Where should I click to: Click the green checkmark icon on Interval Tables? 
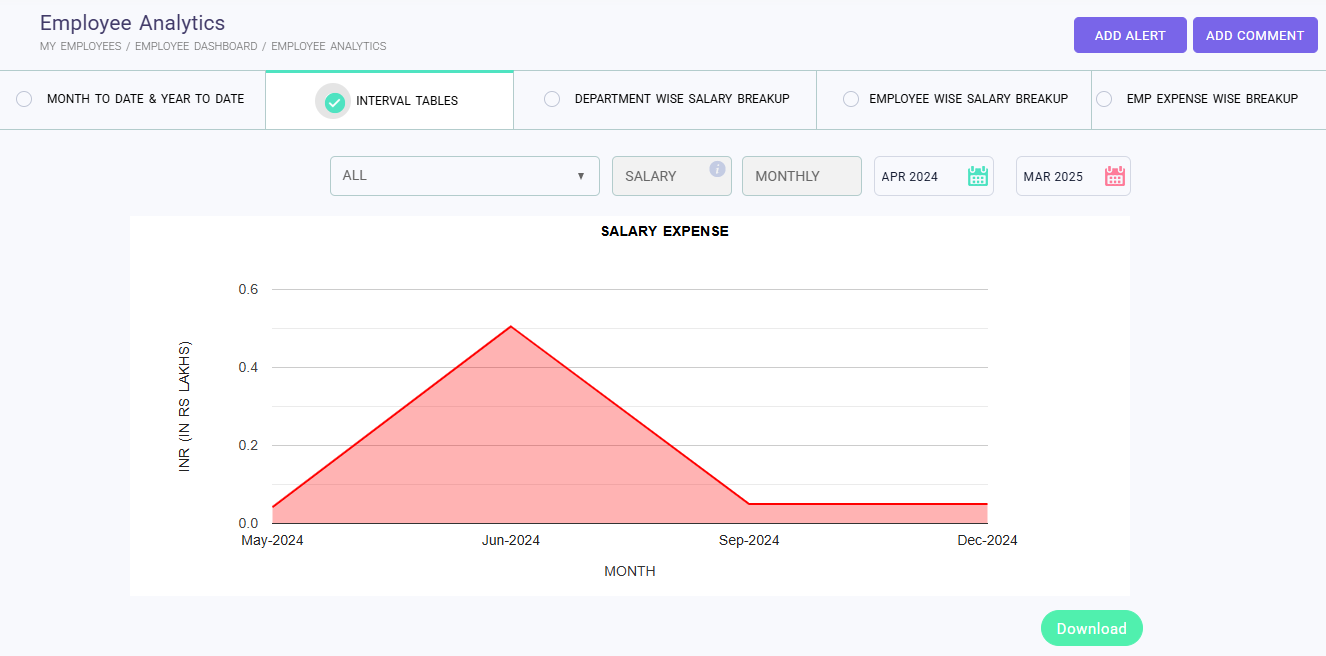(x=334, y=101)
